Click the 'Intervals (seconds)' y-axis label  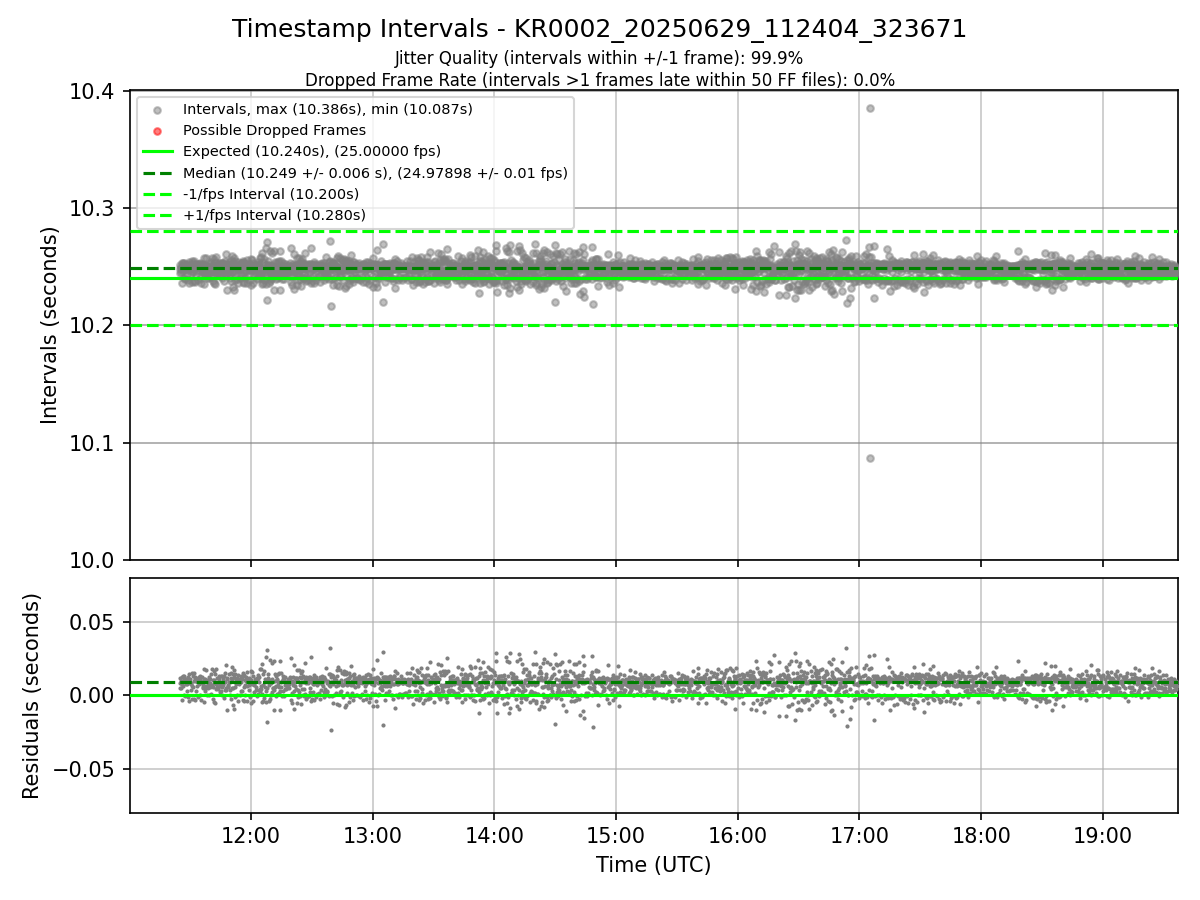(50, 325)
